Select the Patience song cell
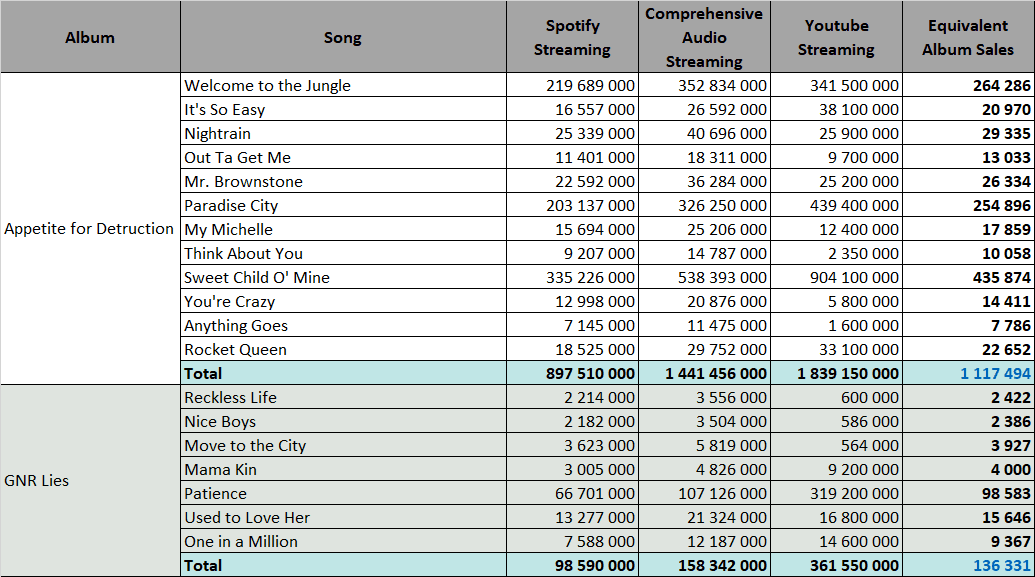 343,493
